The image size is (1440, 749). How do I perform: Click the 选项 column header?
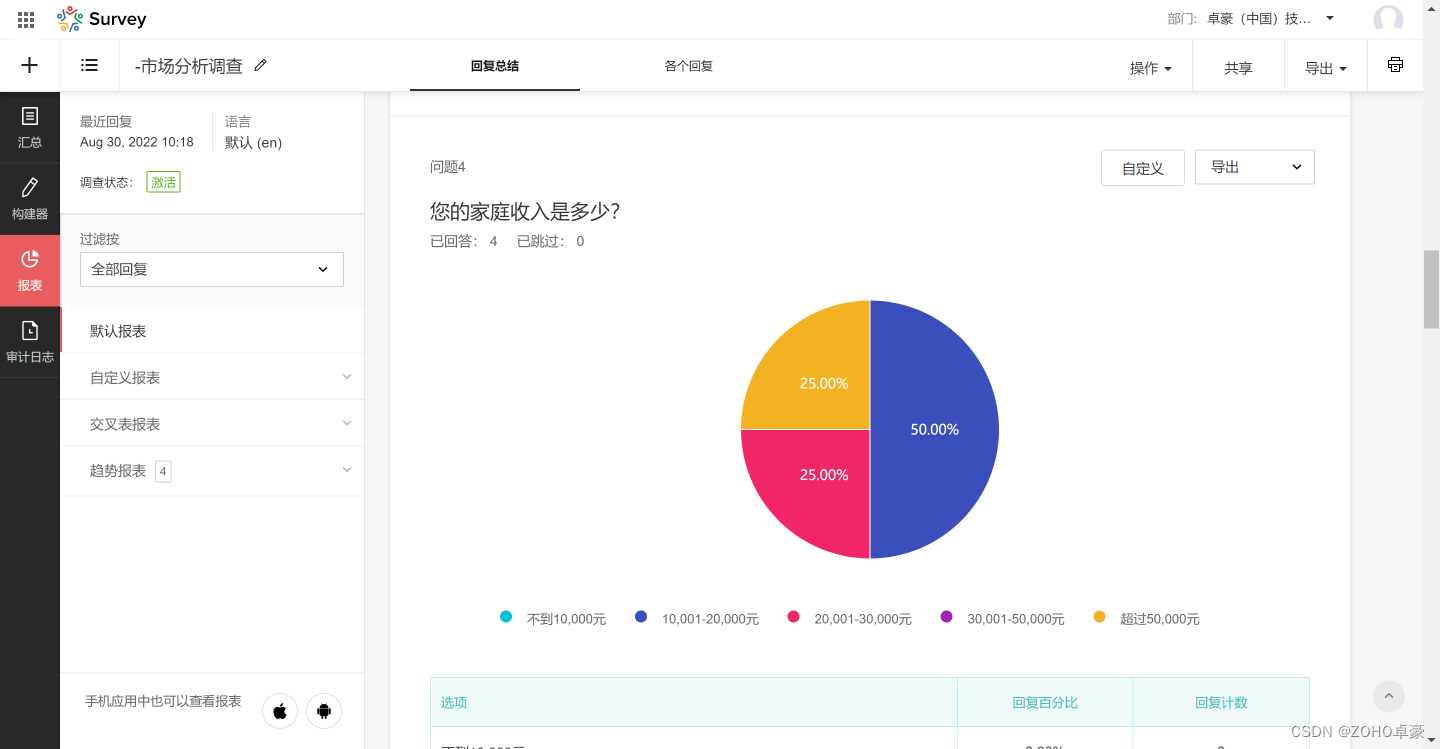click(694, 702)
